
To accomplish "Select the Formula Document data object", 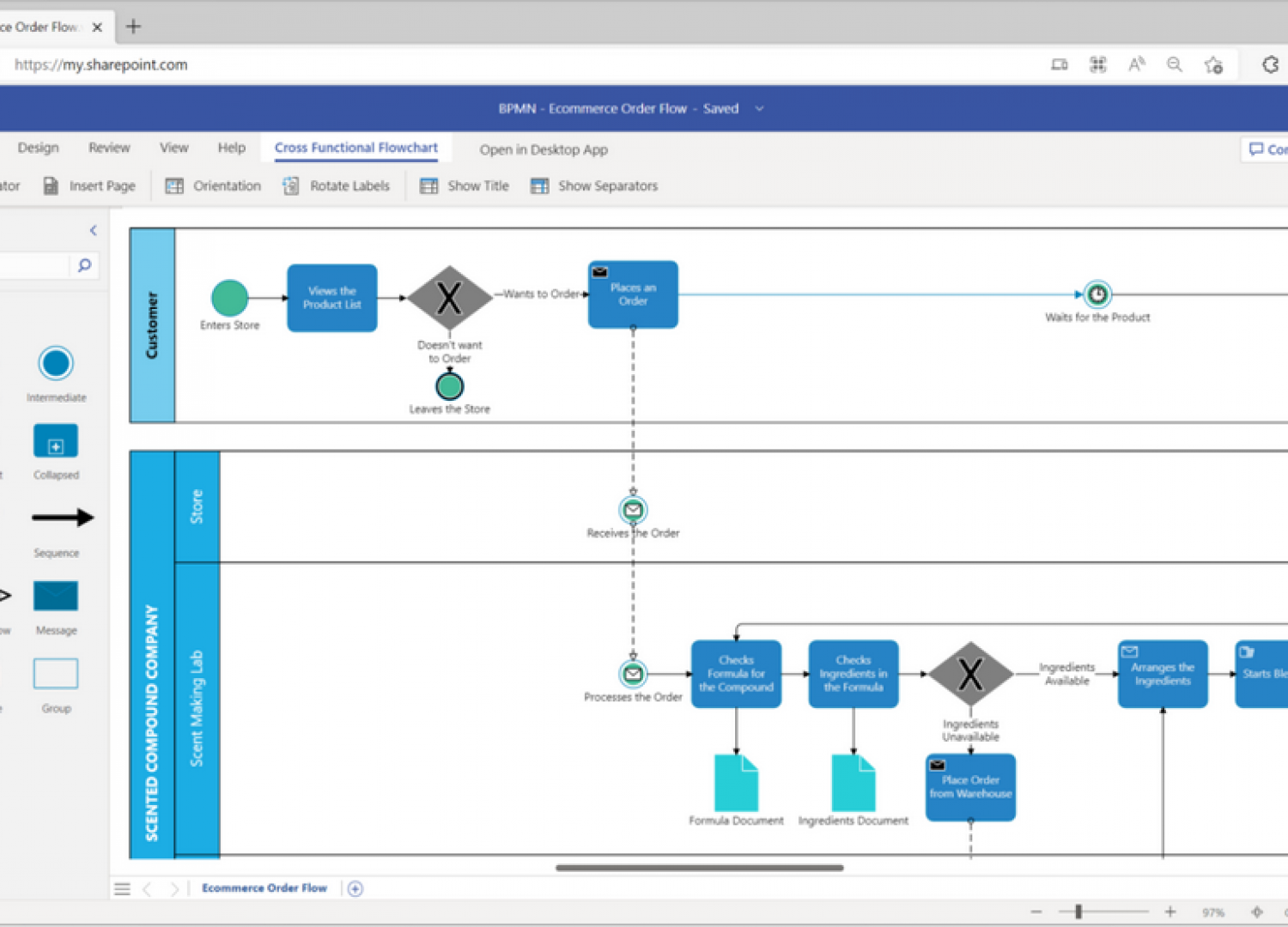I will coord(736,783).
